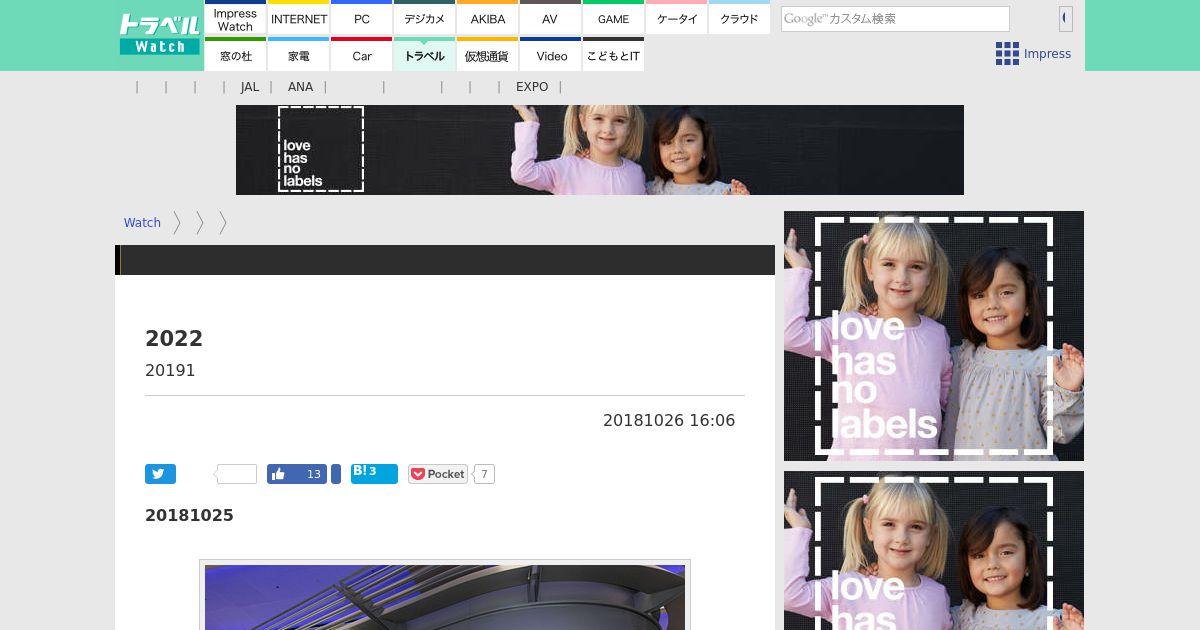Open the ANA category link

(300, 87)
